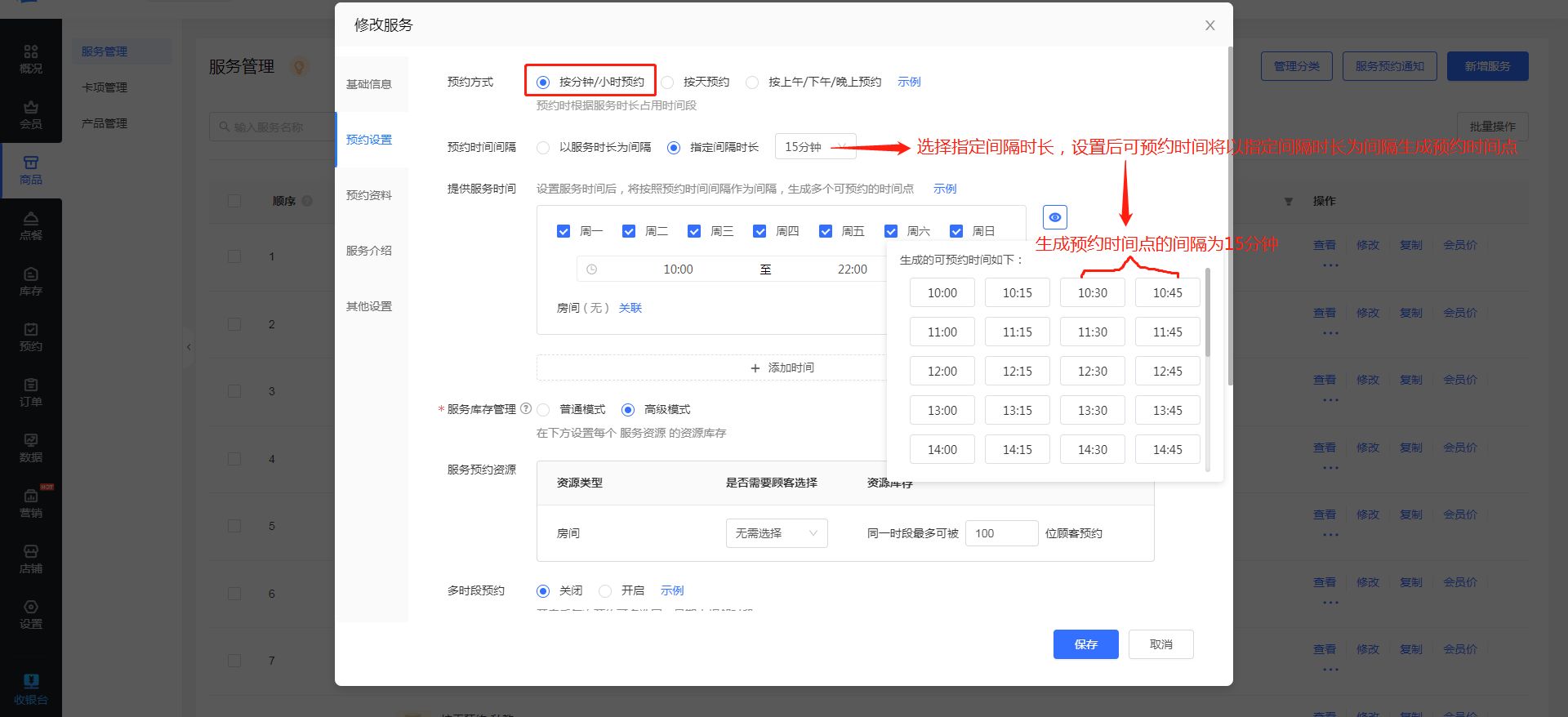
Task: Open 示例 link in 提供服务时间 row
Action: coord(945,189)
